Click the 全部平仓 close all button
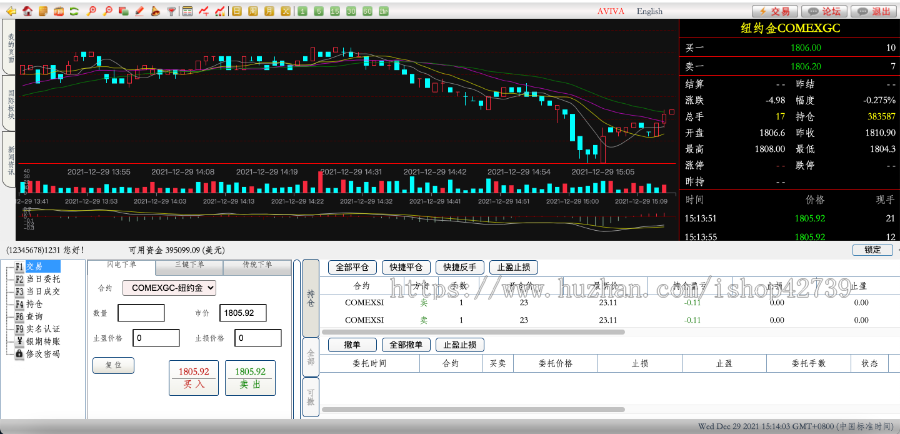The image size is (900, 434). (351, 267)
